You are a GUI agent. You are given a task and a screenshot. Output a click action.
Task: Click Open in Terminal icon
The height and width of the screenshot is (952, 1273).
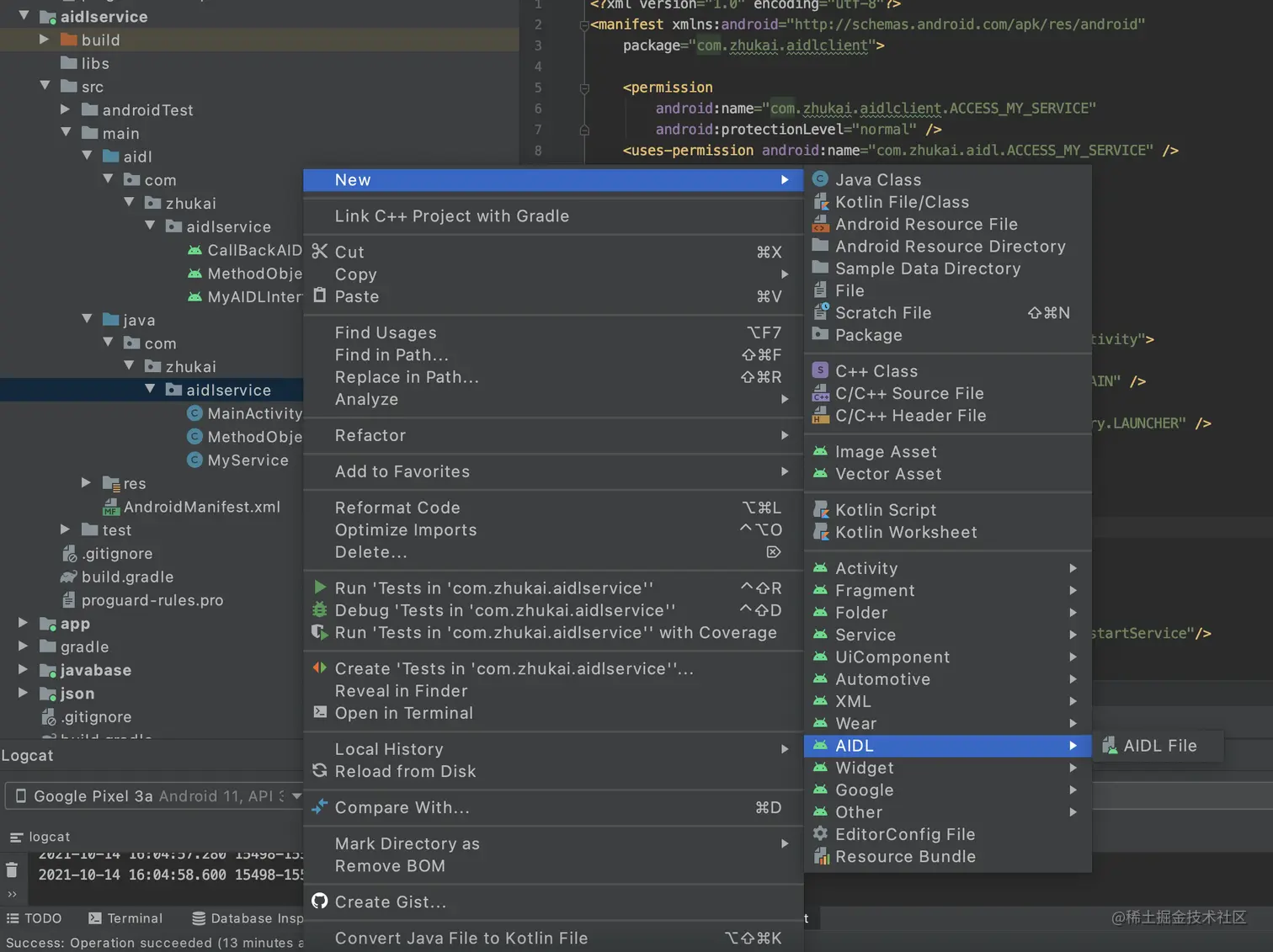pyautogui.click(x=320, y=712)
